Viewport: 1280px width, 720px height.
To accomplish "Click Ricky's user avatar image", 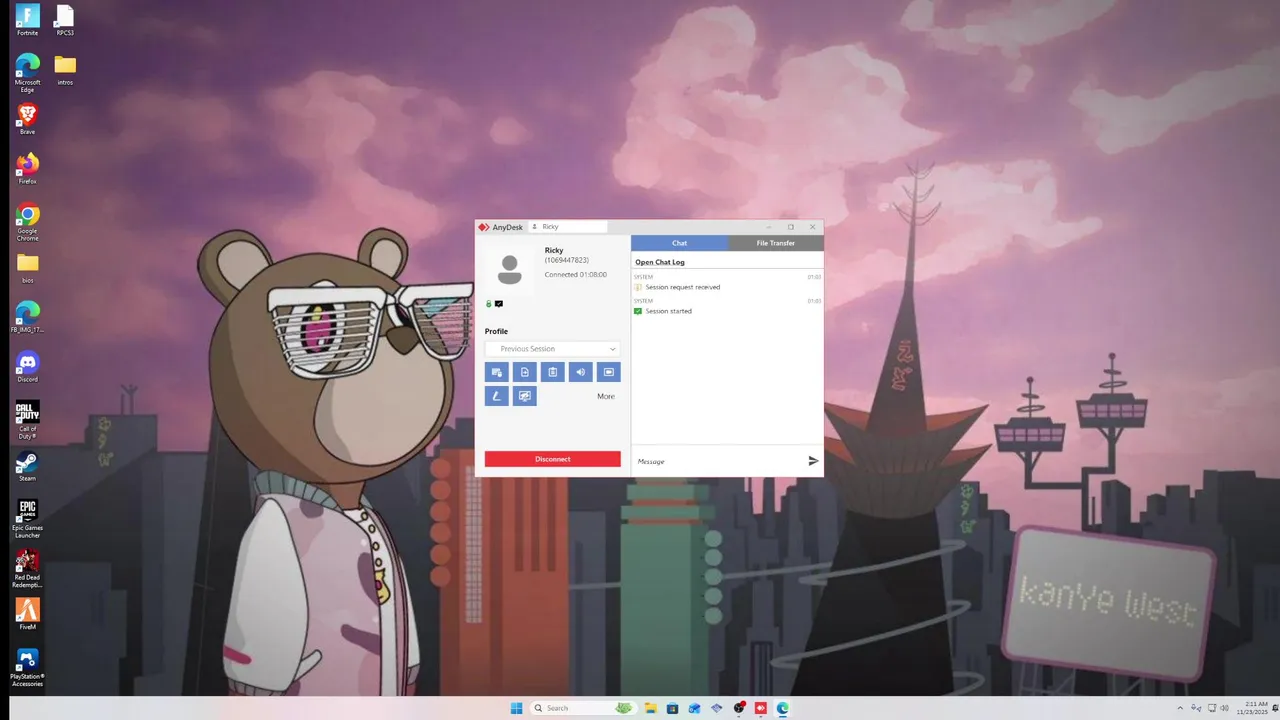I will click(x=509, y=270).
